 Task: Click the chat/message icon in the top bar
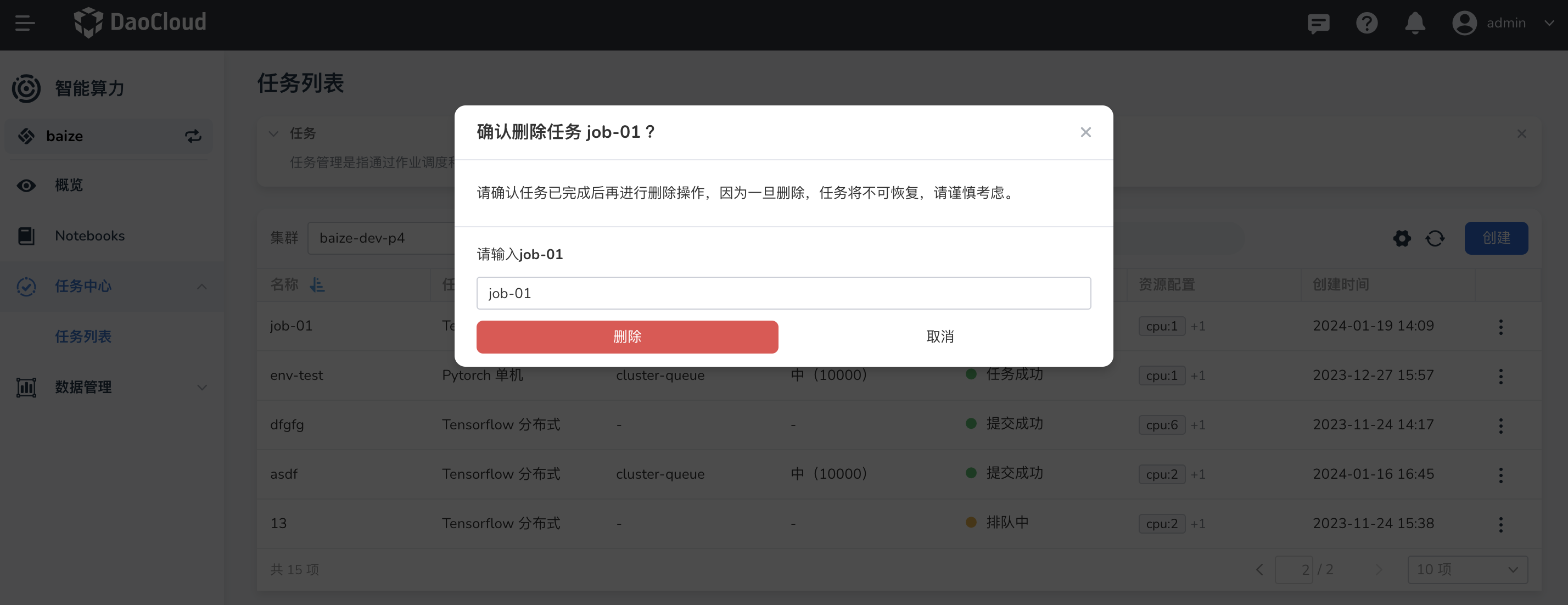tap(1318, 23)
